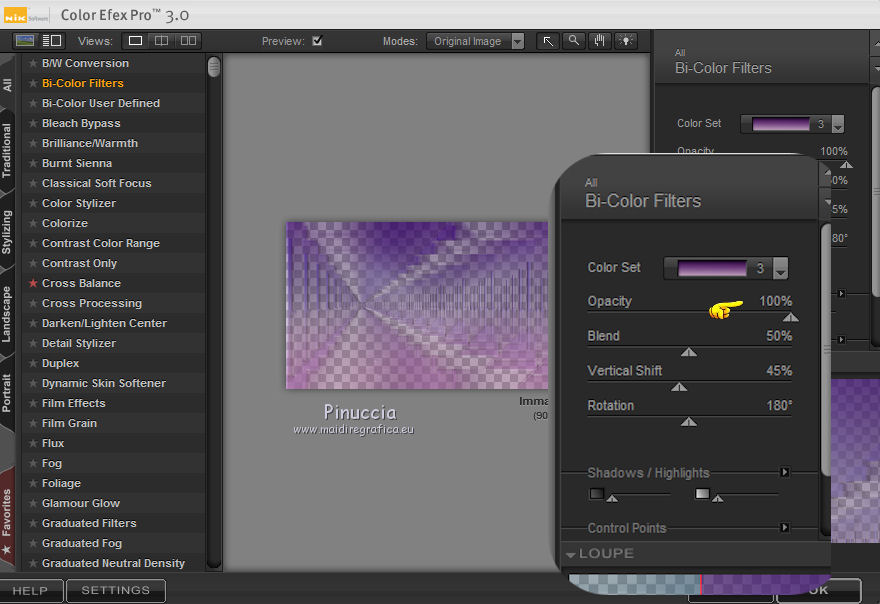Image resolution: width=880 pixels, height=604 pixels.
Task: Adjust the Rotation slider handle
Action: [x=689, y=422]
